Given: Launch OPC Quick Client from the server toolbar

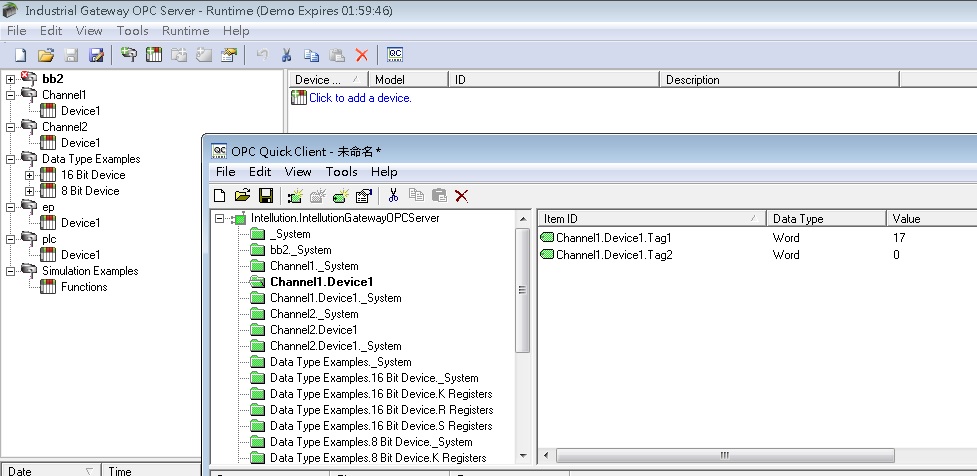Looking at the screenshot, I should (x=395, y=55).
